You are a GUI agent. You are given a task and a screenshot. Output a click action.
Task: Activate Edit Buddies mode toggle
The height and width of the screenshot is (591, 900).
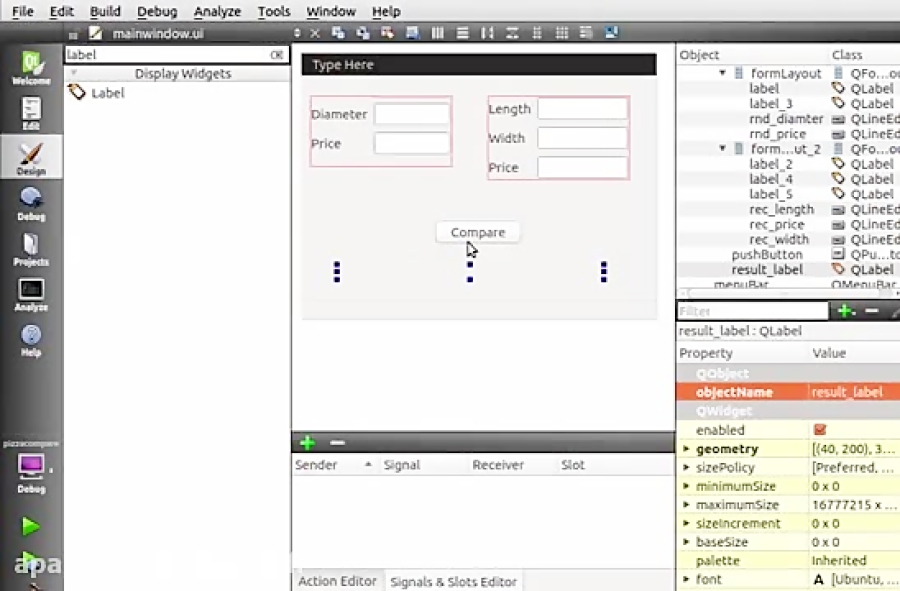tap(386, 32)
